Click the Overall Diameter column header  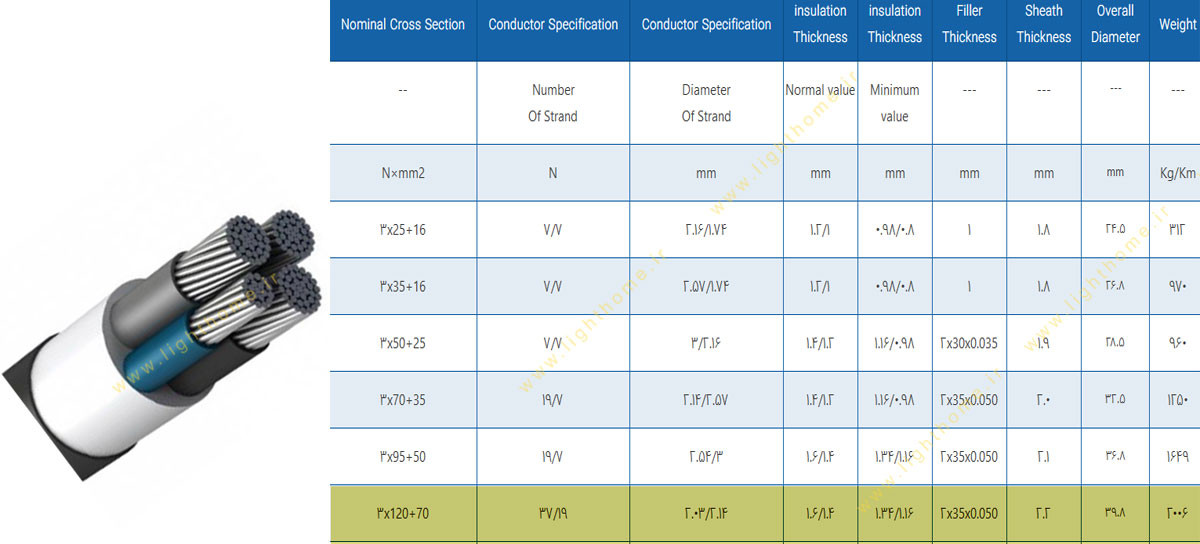(1115, 25)
